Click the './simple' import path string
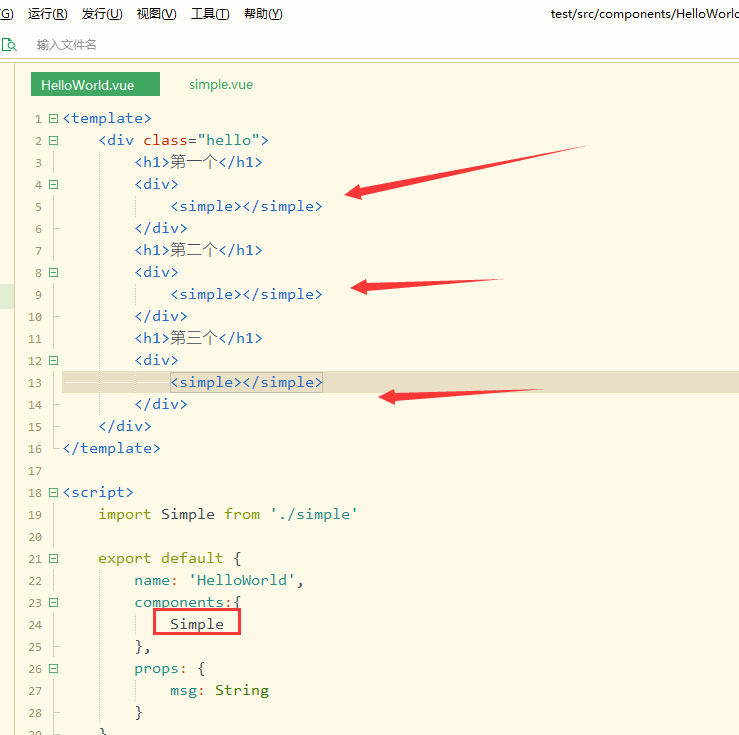This screenshot has width=739, height=735. coord(313,514)
